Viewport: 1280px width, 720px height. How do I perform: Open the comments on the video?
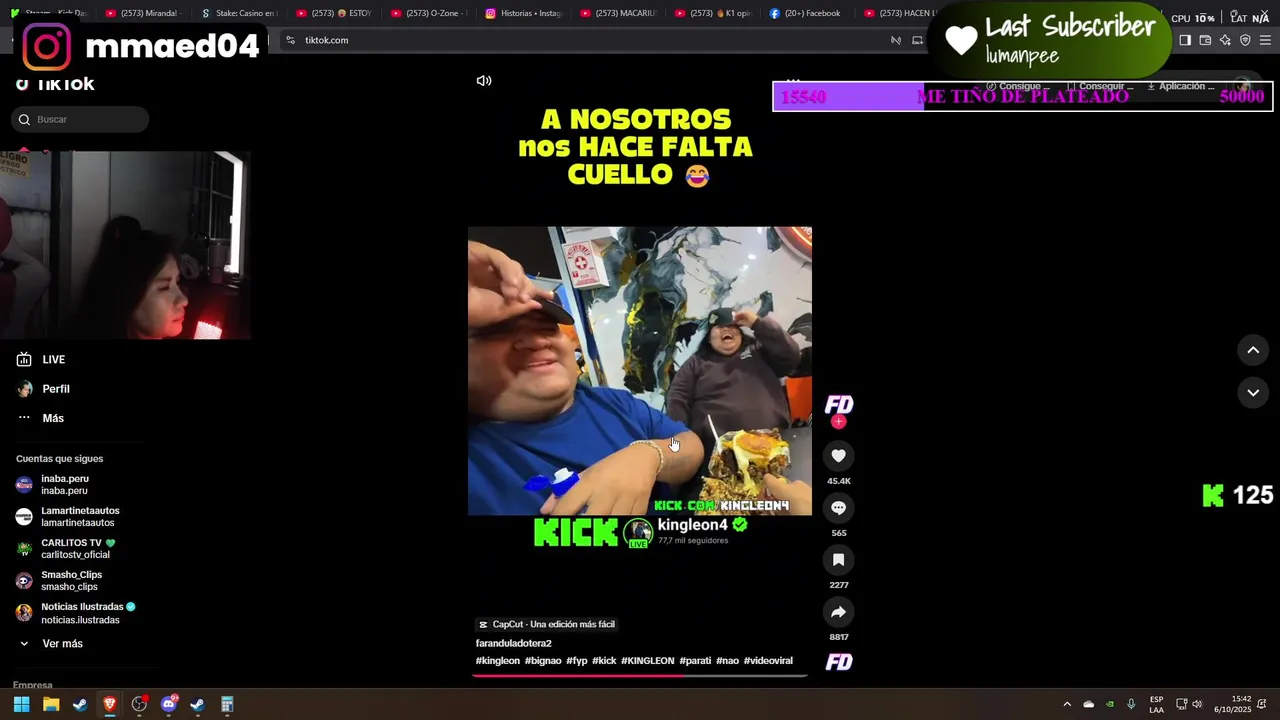tap(838, 508)
